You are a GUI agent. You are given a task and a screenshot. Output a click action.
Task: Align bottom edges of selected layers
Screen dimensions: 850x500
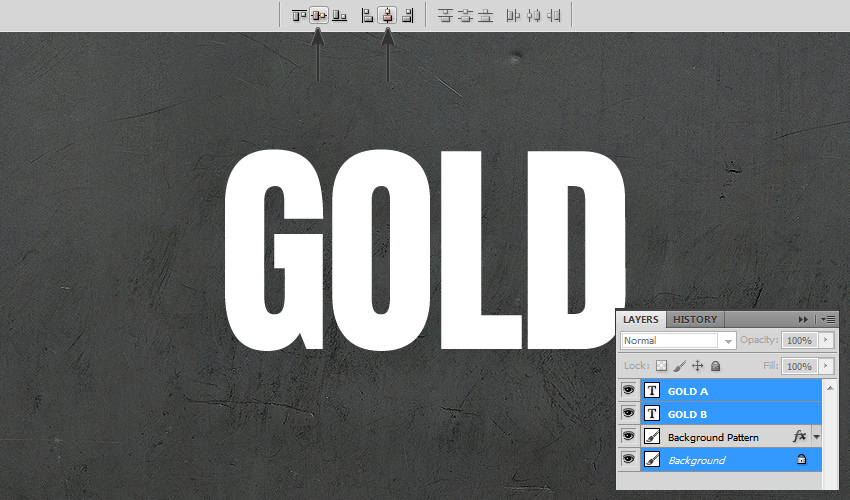(x=339, y=16)
